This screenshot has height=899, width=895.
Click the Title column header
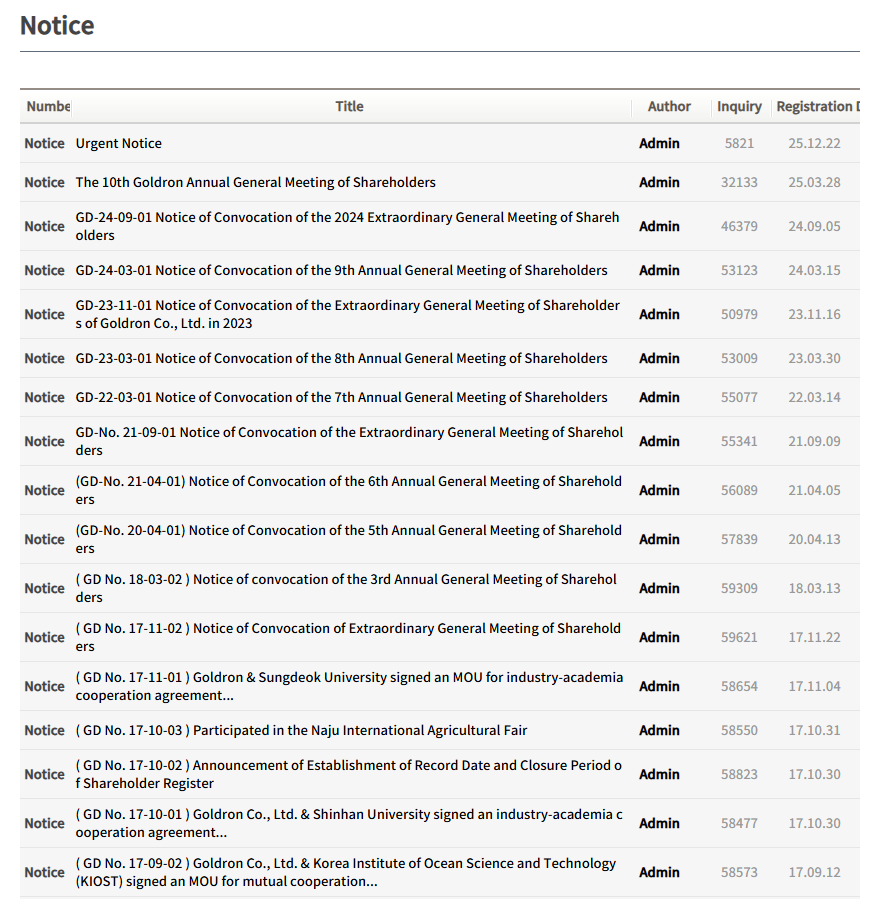(x=349, y=106)
